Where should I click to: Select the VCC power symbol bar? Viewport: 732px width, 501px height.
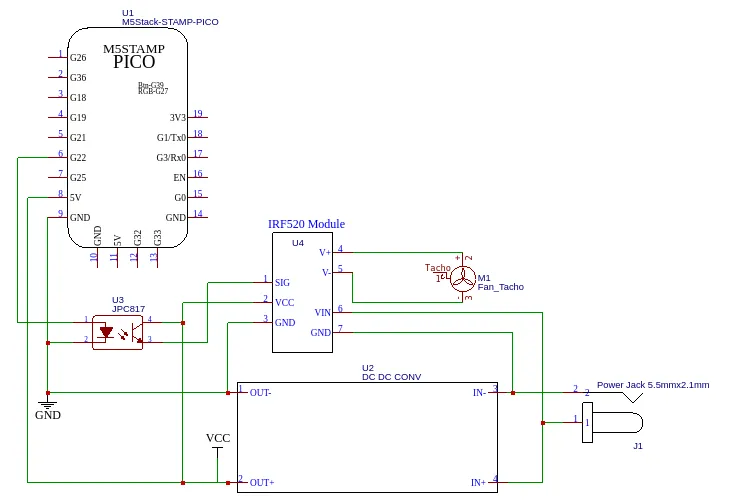pyautogui.click(x=218, y=448)
